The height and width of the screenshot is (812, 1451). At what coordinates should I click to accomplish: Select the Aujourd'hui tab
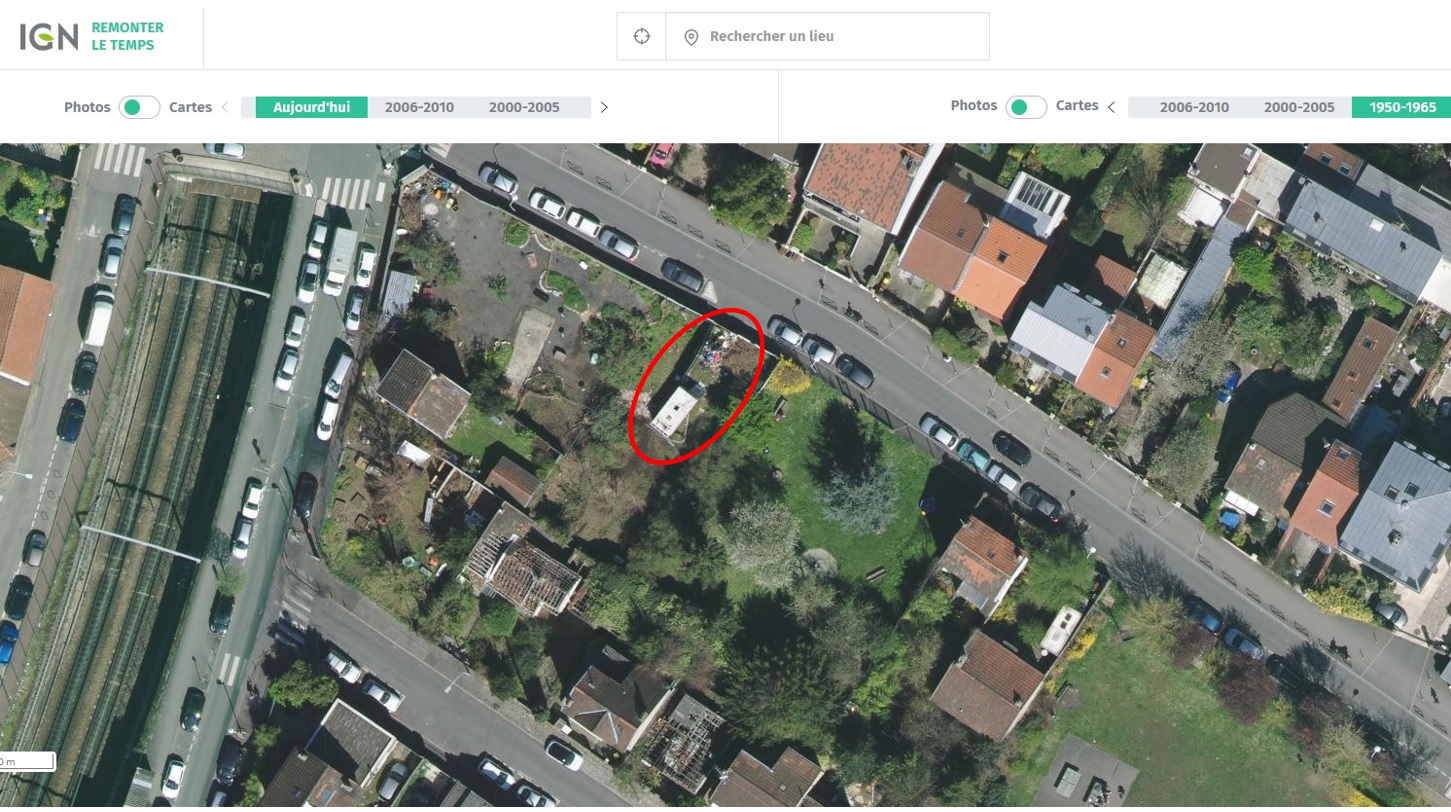click(x=312, y=107)
